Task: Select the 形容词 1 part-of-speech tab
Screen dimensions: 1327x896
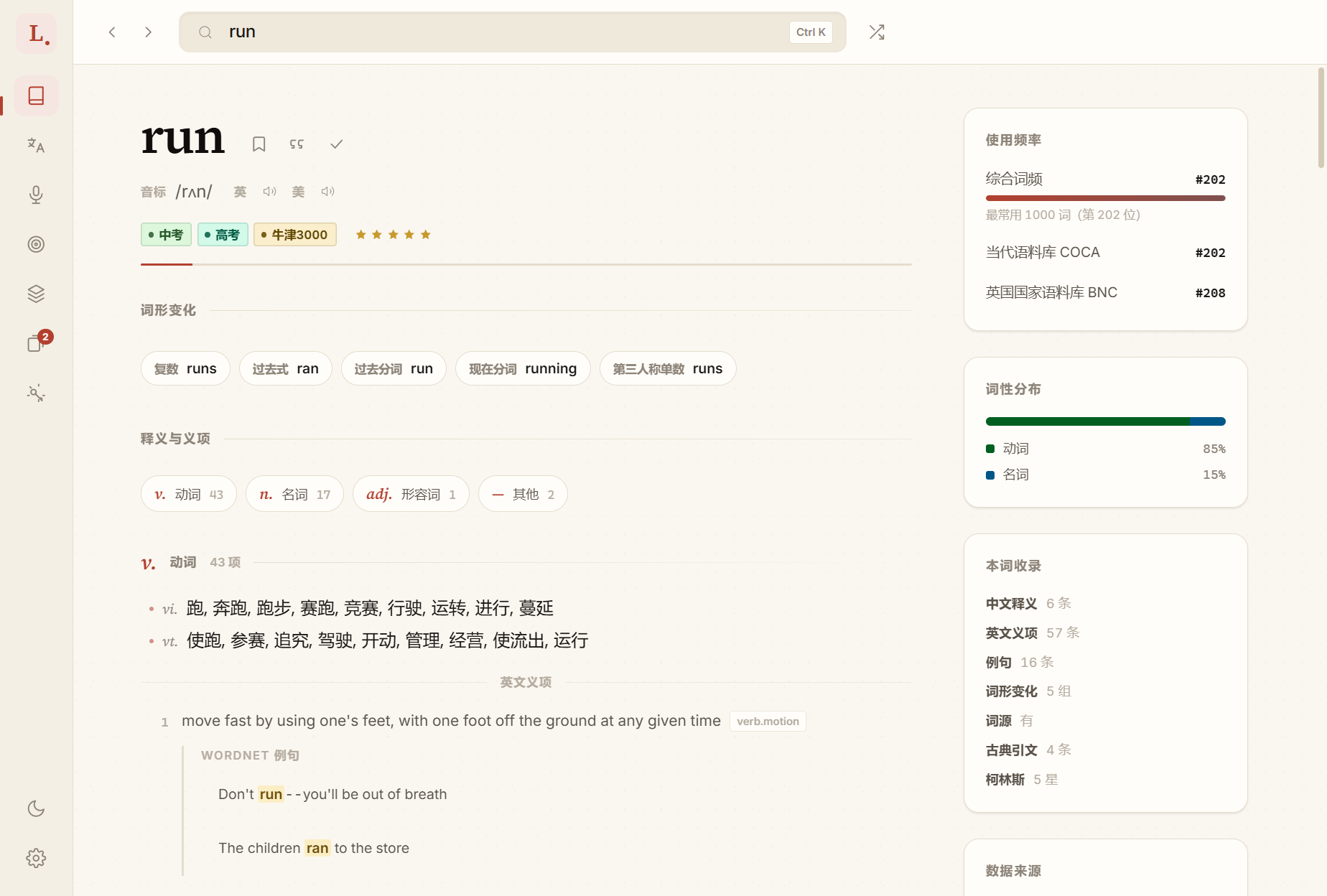Action: click(411, 494)
